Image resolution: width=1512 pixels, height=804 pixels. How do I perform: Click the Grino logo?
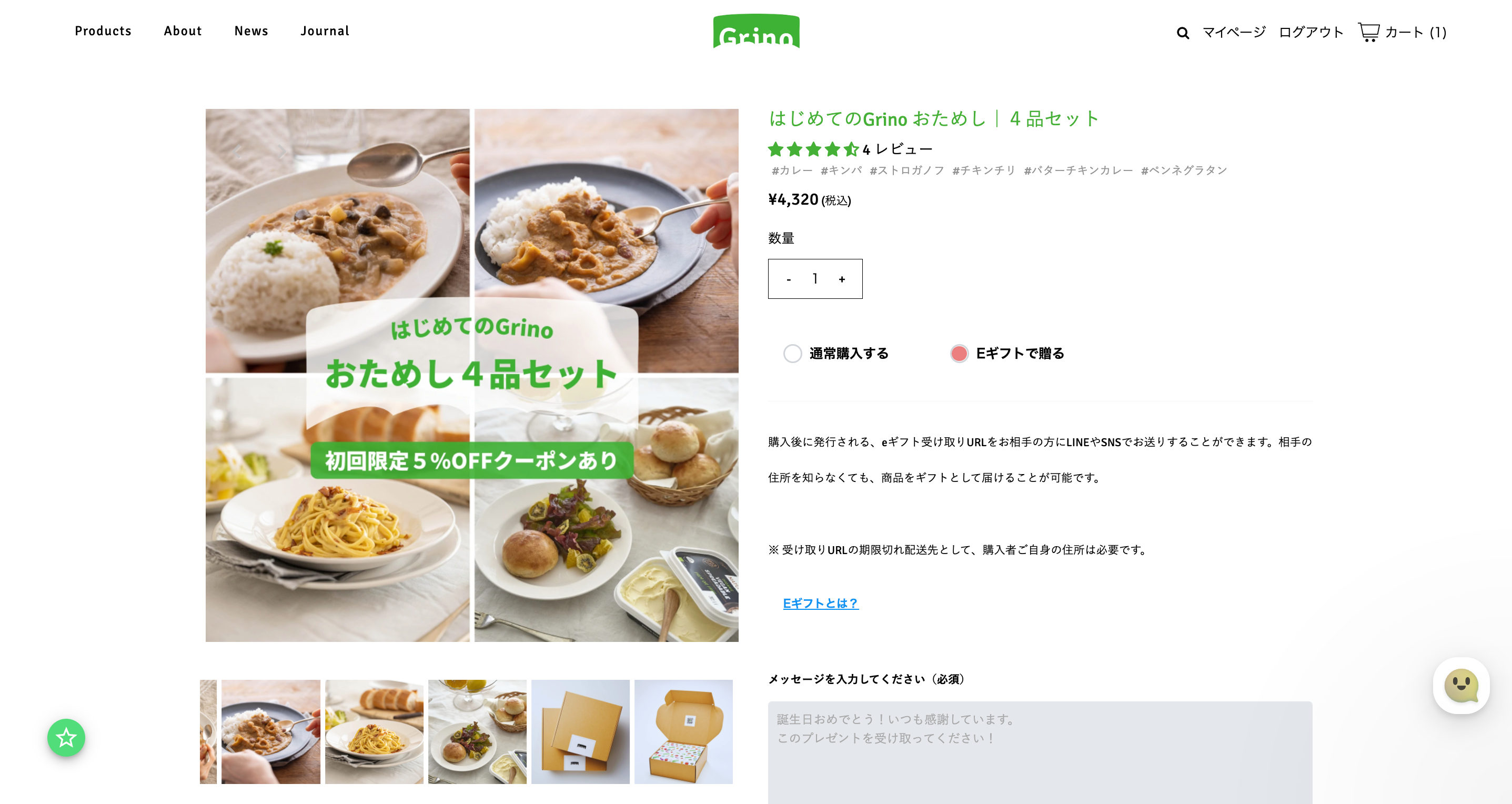(756, 31)
